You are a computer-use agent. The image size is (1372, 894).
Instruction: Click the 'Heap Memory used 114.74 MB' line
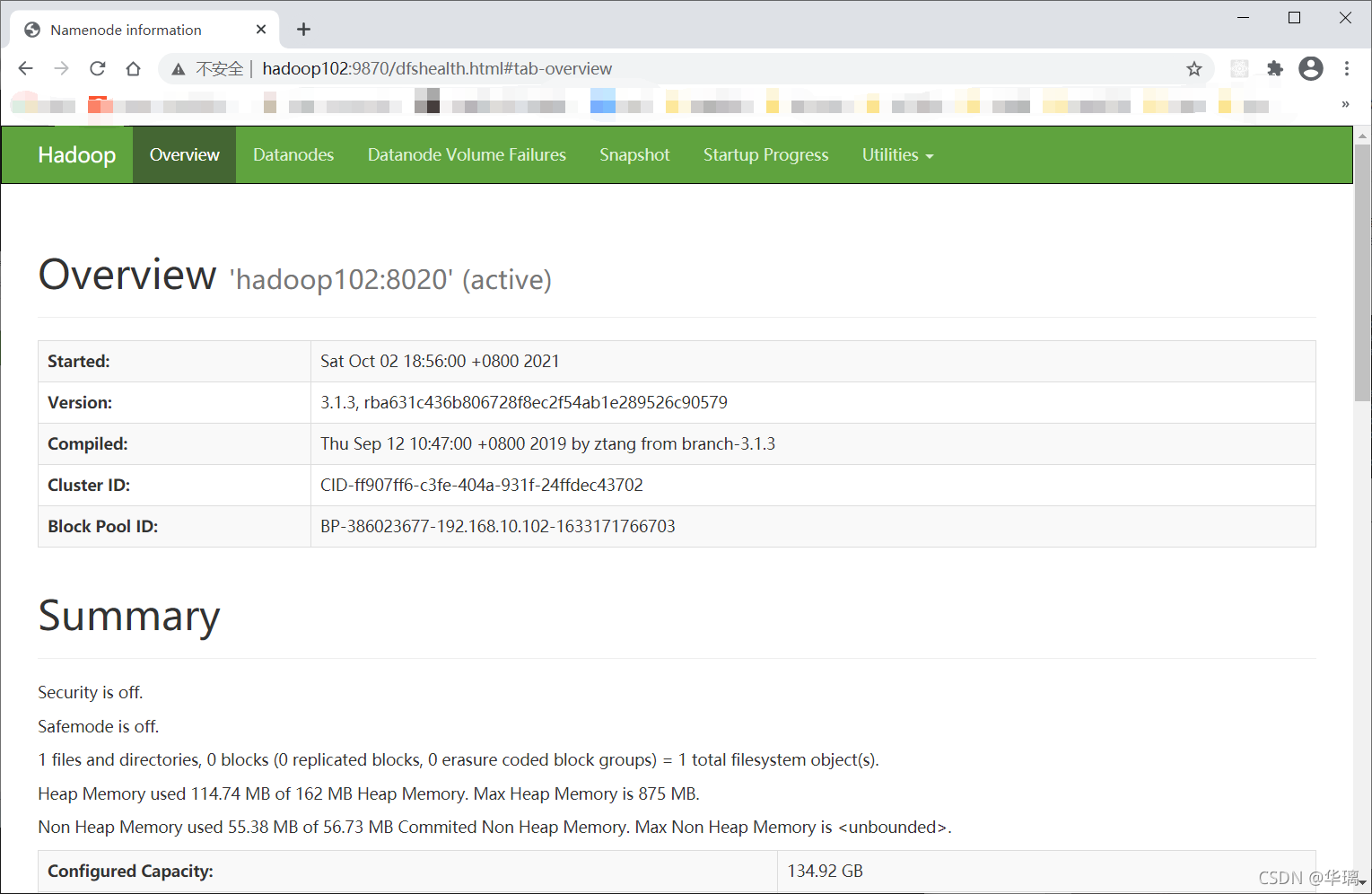(x=369, y=794)
